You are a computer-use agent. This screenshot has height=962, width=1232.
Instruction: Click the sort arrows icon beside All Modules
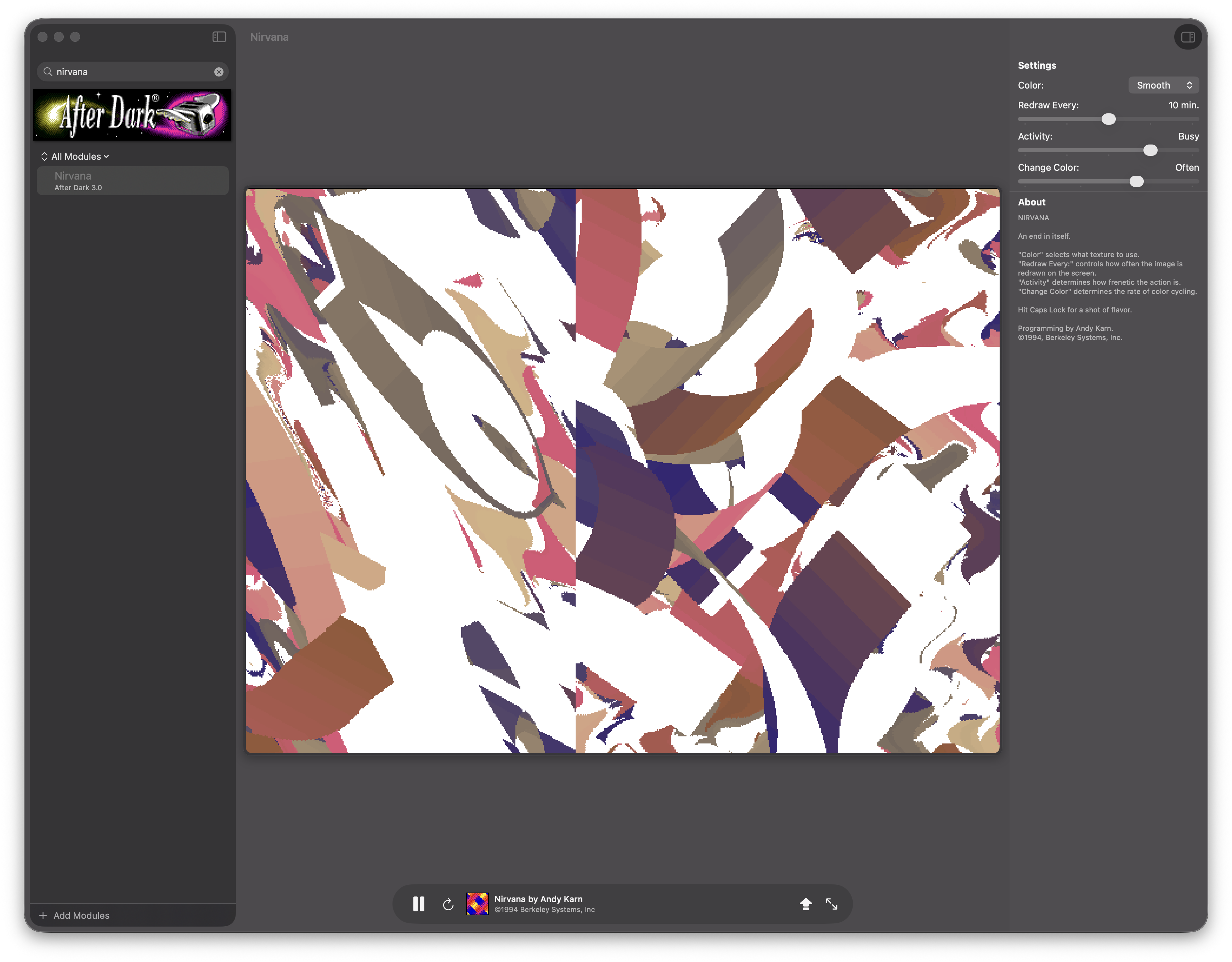pyautogui.click(x=44, y=156)
